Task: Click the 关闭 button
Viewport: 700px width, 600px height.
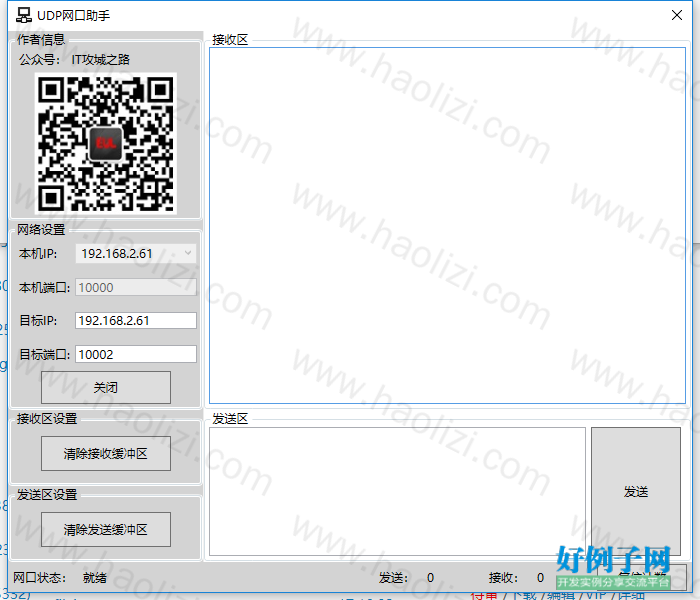Action: (106, 388)
